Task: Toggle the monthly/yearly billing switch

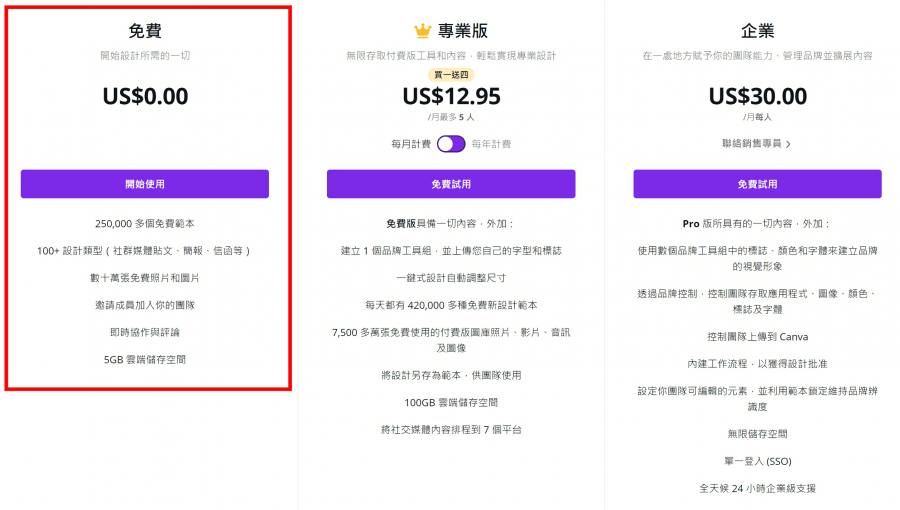Action: click(x=451, y=144)
